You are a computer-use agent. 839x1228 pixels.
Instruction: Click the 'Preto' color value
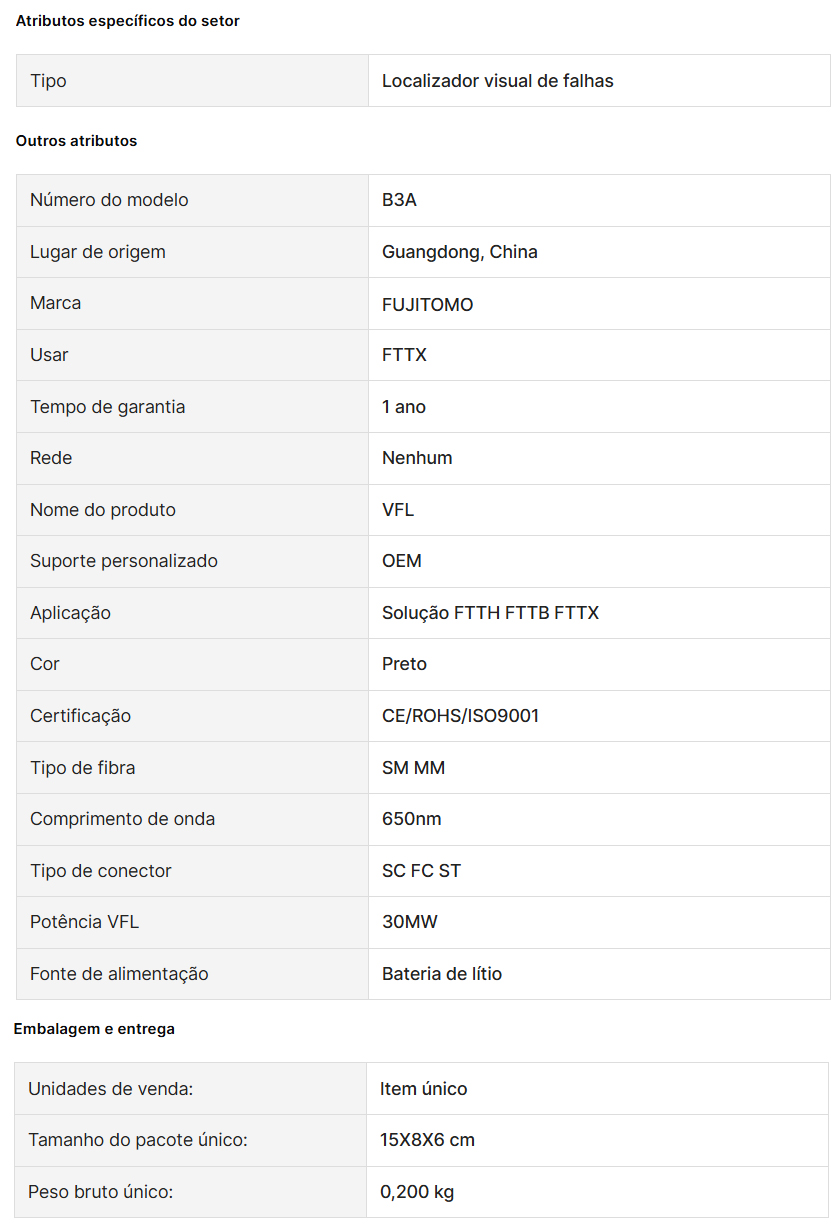(x=404, y=664)
